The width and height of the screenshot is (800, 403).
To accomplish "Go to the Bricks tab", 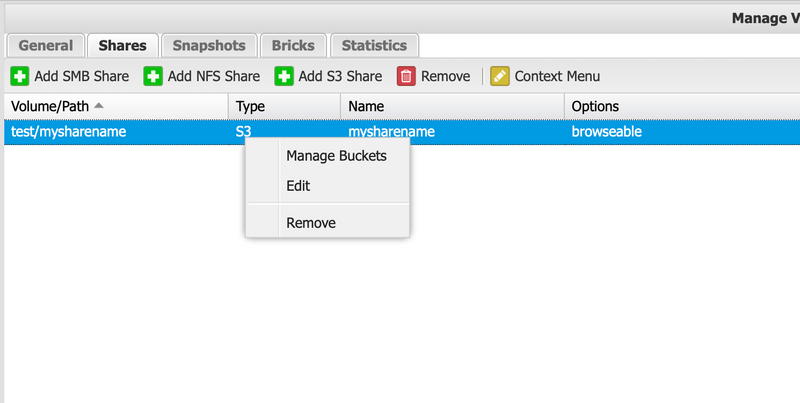I will tap(293, 45).
